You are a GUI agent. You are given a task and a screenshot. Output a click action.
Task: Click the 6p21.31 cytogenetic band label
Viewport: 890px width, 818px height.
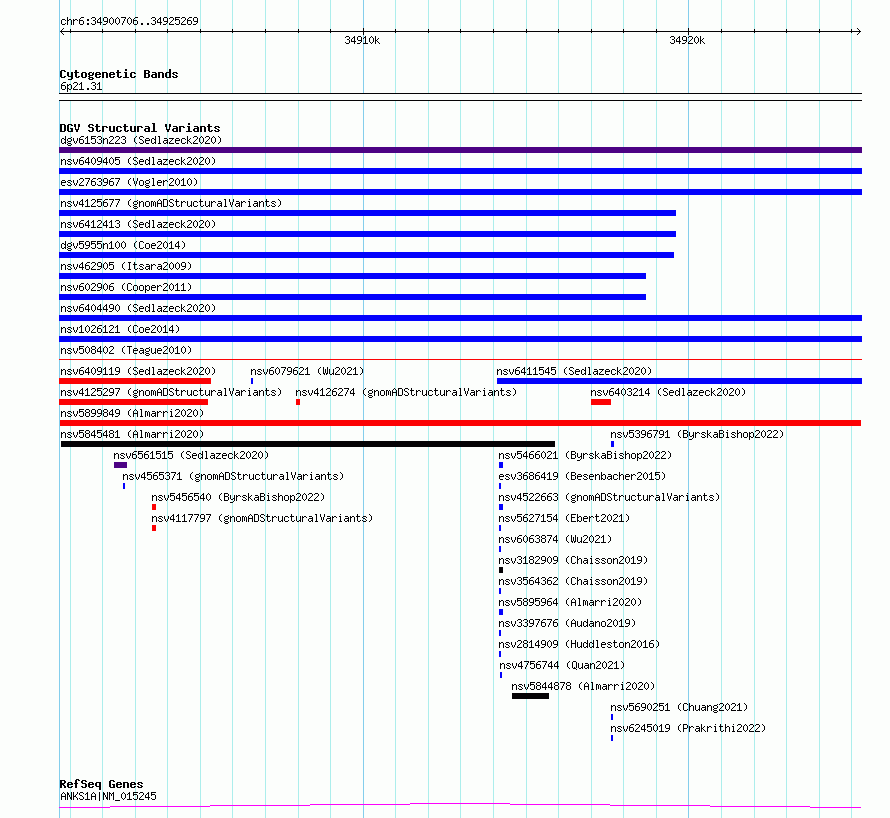tap(81, 86)
